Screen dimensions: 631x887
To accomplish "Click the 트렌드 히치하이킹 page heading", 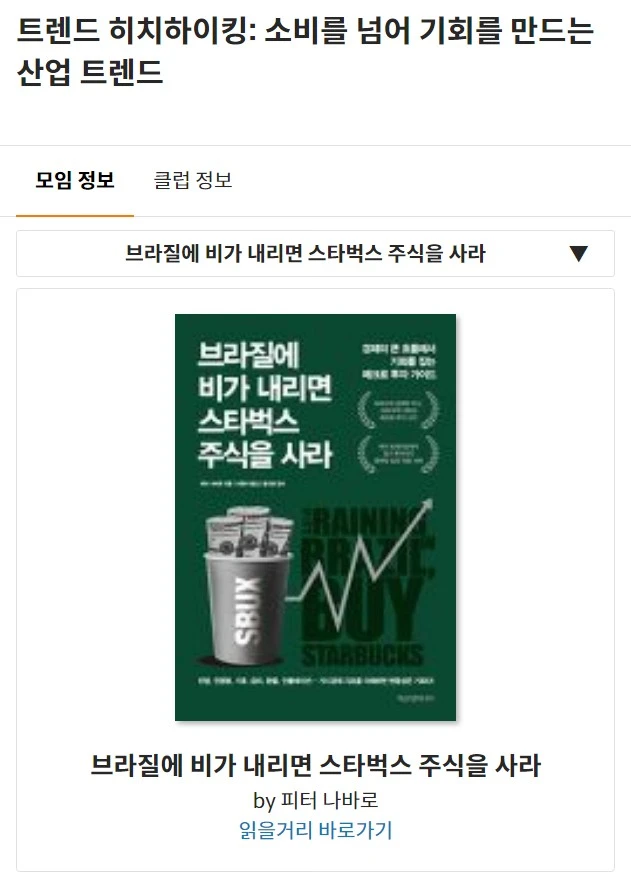I will [306, 51].
